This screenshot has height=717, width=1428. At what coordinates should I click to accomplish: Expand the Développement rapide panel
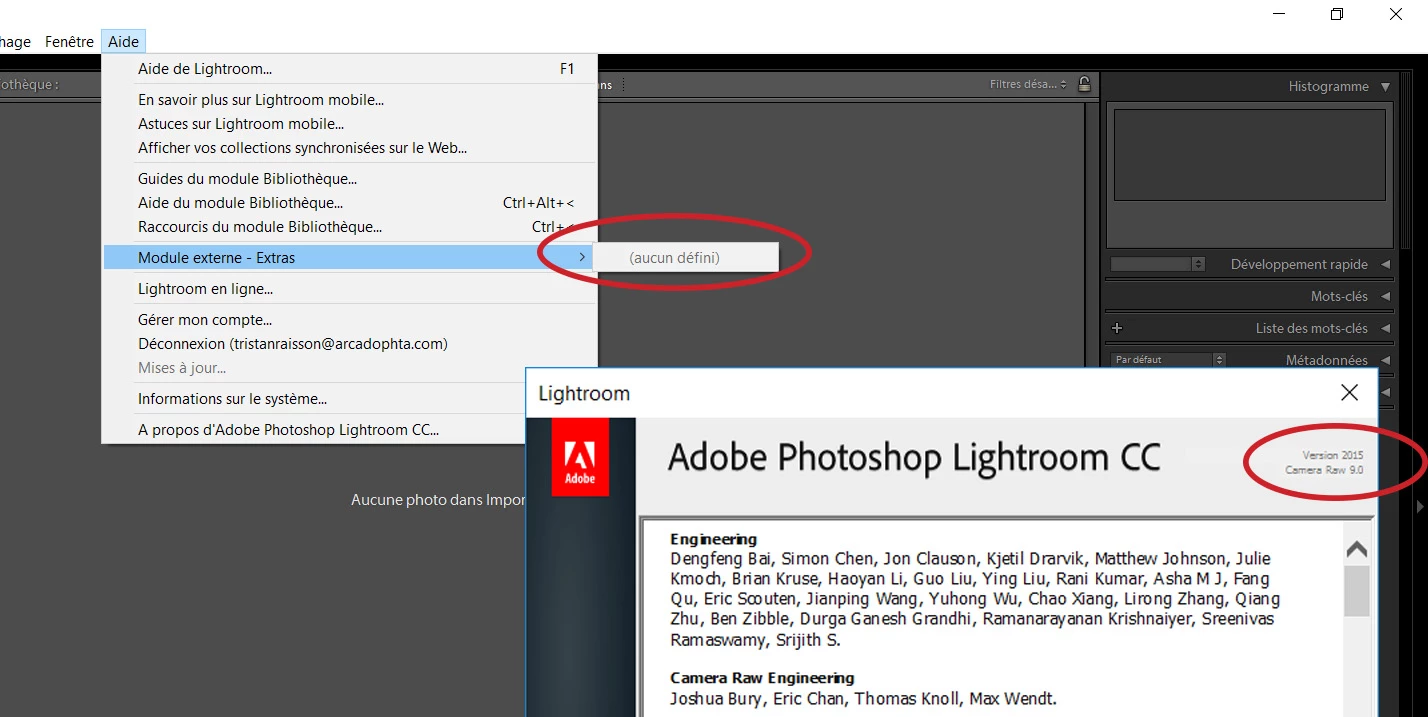pyautogui.click(x=1385, y=265)
